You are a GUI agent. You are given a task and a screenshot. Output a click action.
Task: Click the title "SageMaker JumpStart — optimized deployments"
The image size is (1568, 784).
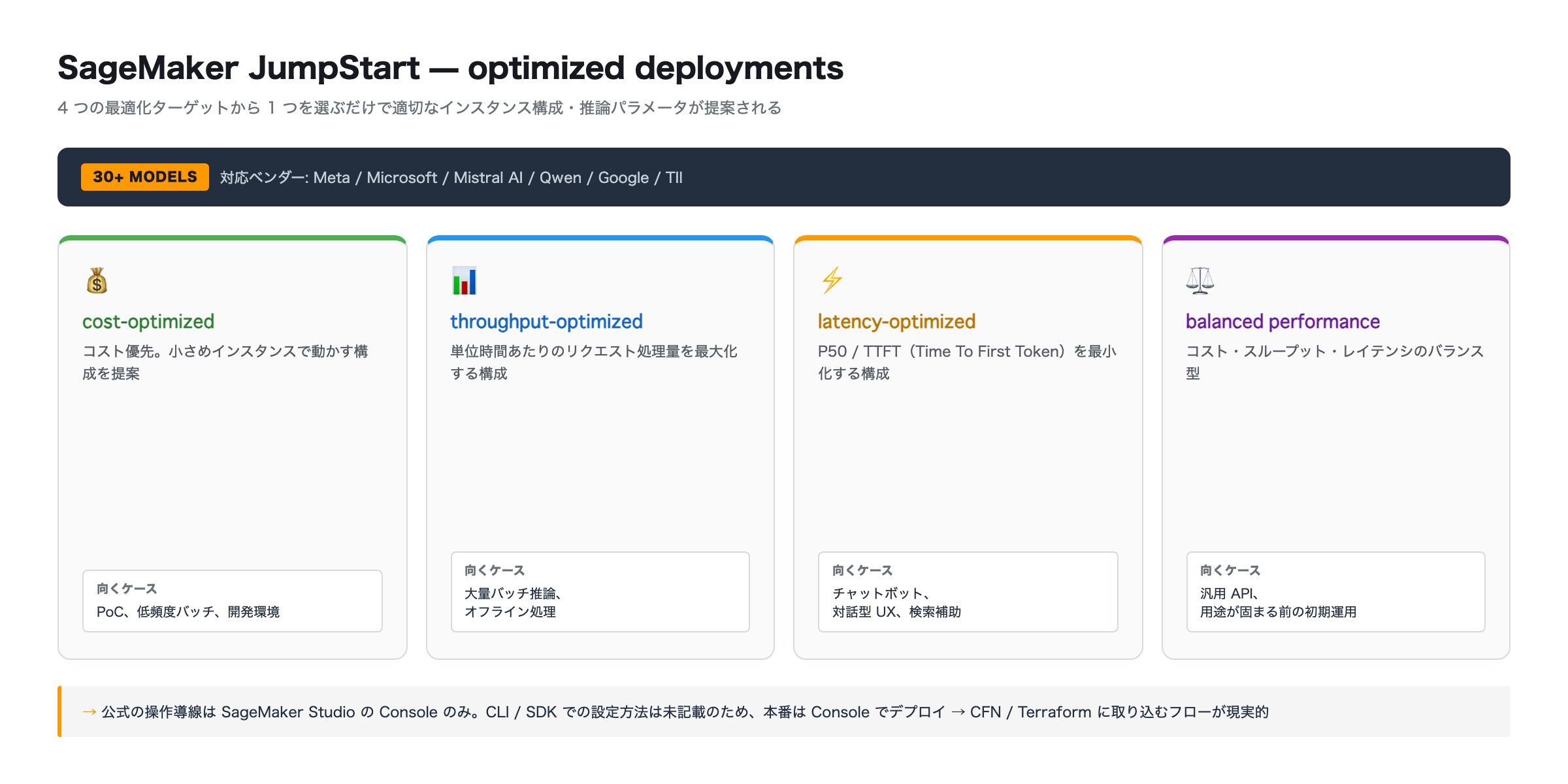coord(451,68)
